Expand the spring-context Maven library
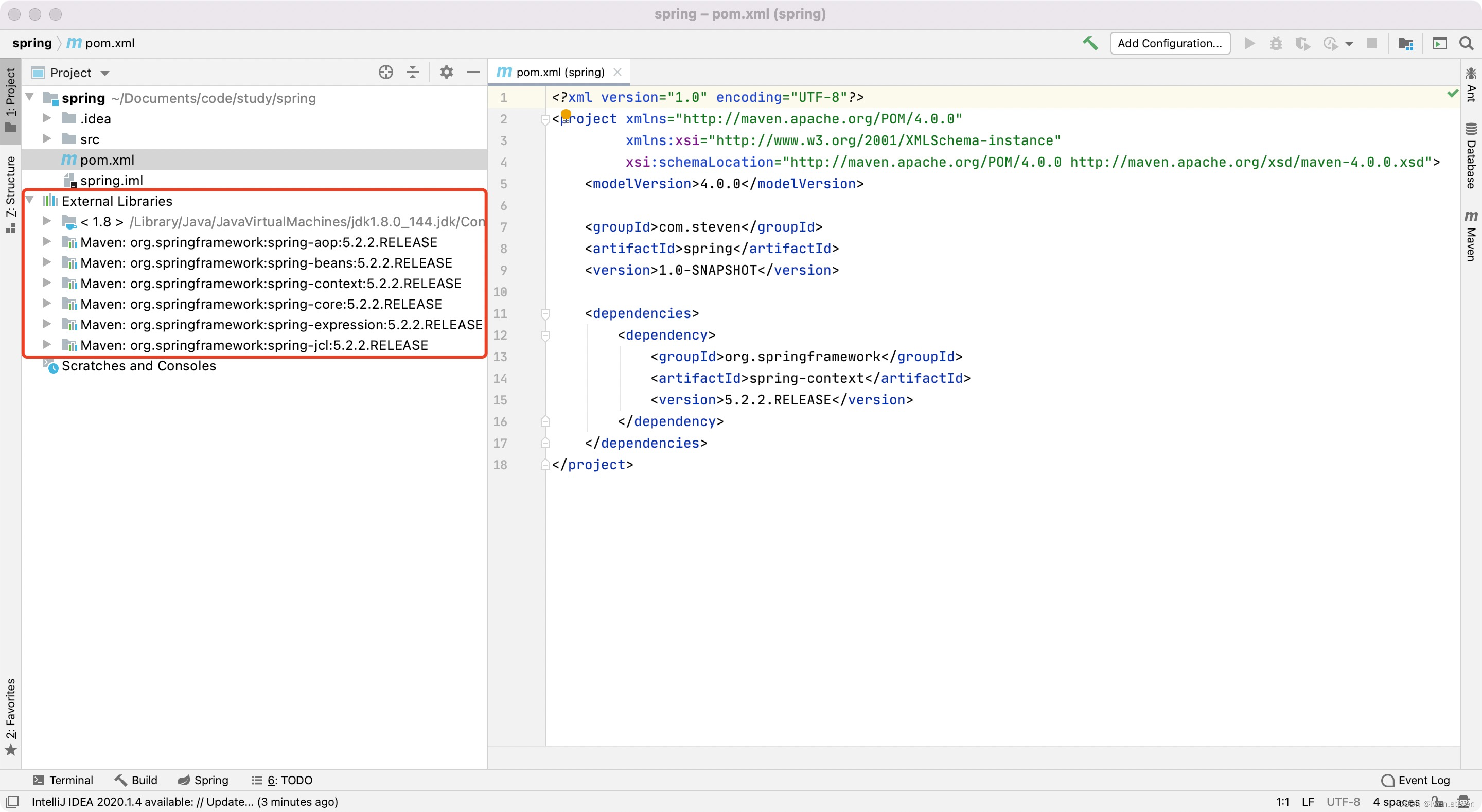This screenshot has width=1482, height=812. coord(47,283)
